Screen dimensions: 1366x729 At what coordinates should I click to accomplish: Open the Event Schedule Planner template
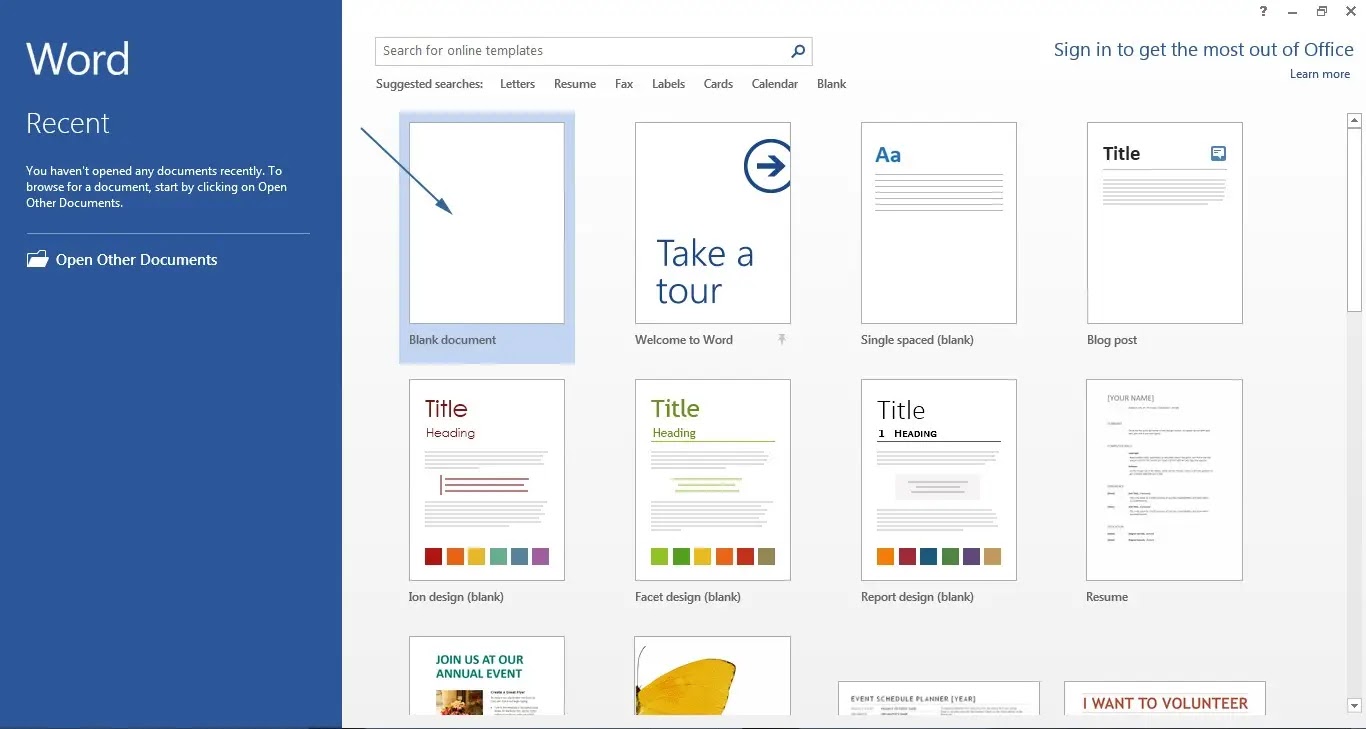939,698
